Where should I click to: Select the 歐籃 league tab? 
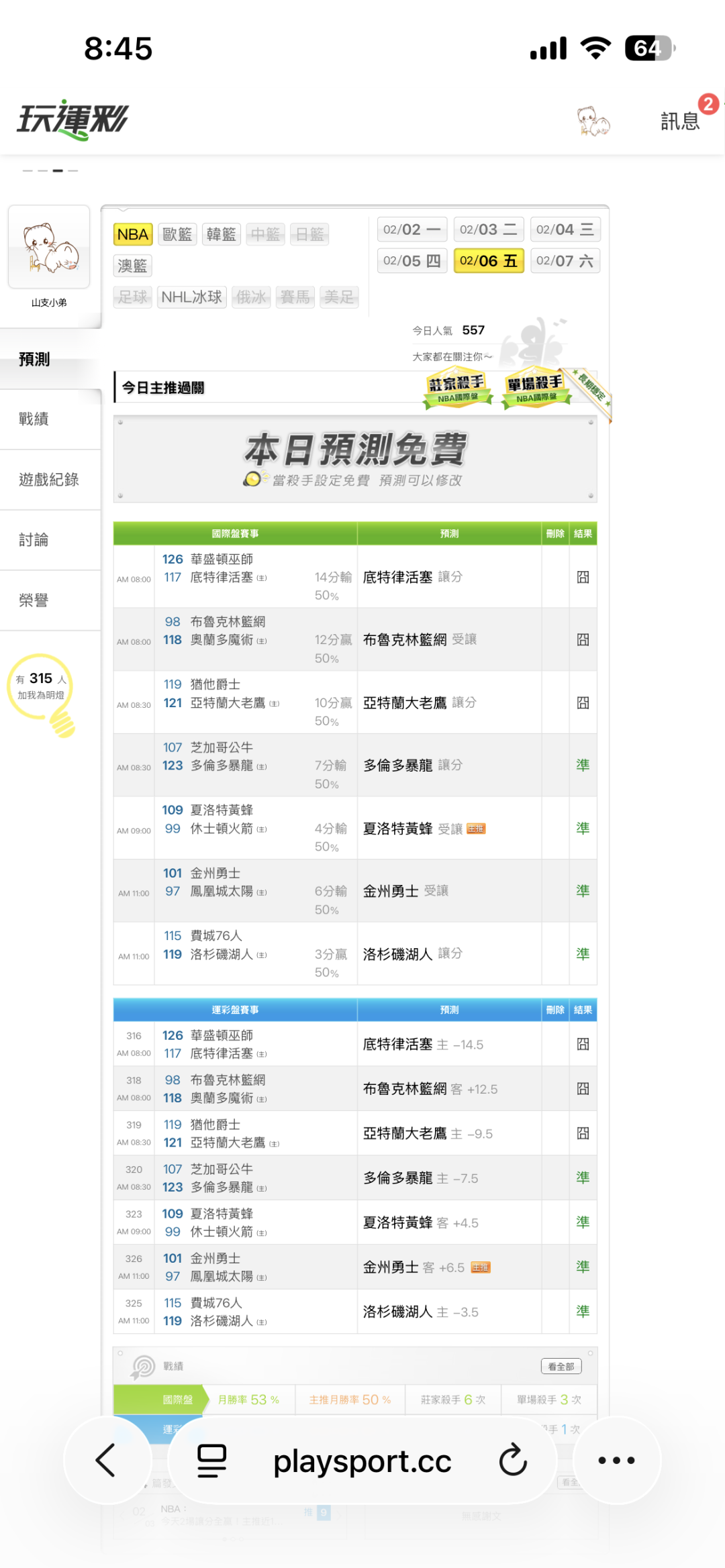coord(177,234)
